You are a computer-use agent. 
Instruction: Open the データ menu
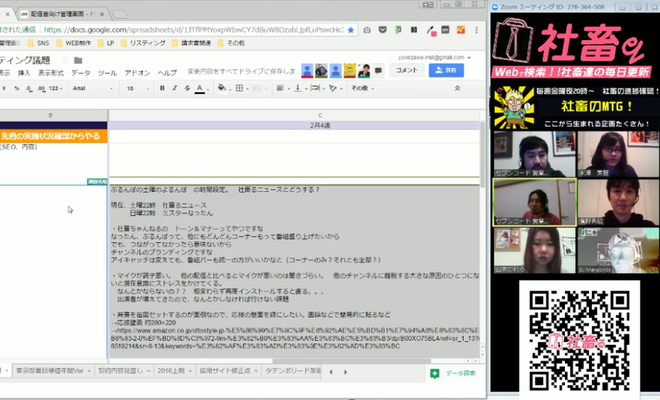(80, 73)
